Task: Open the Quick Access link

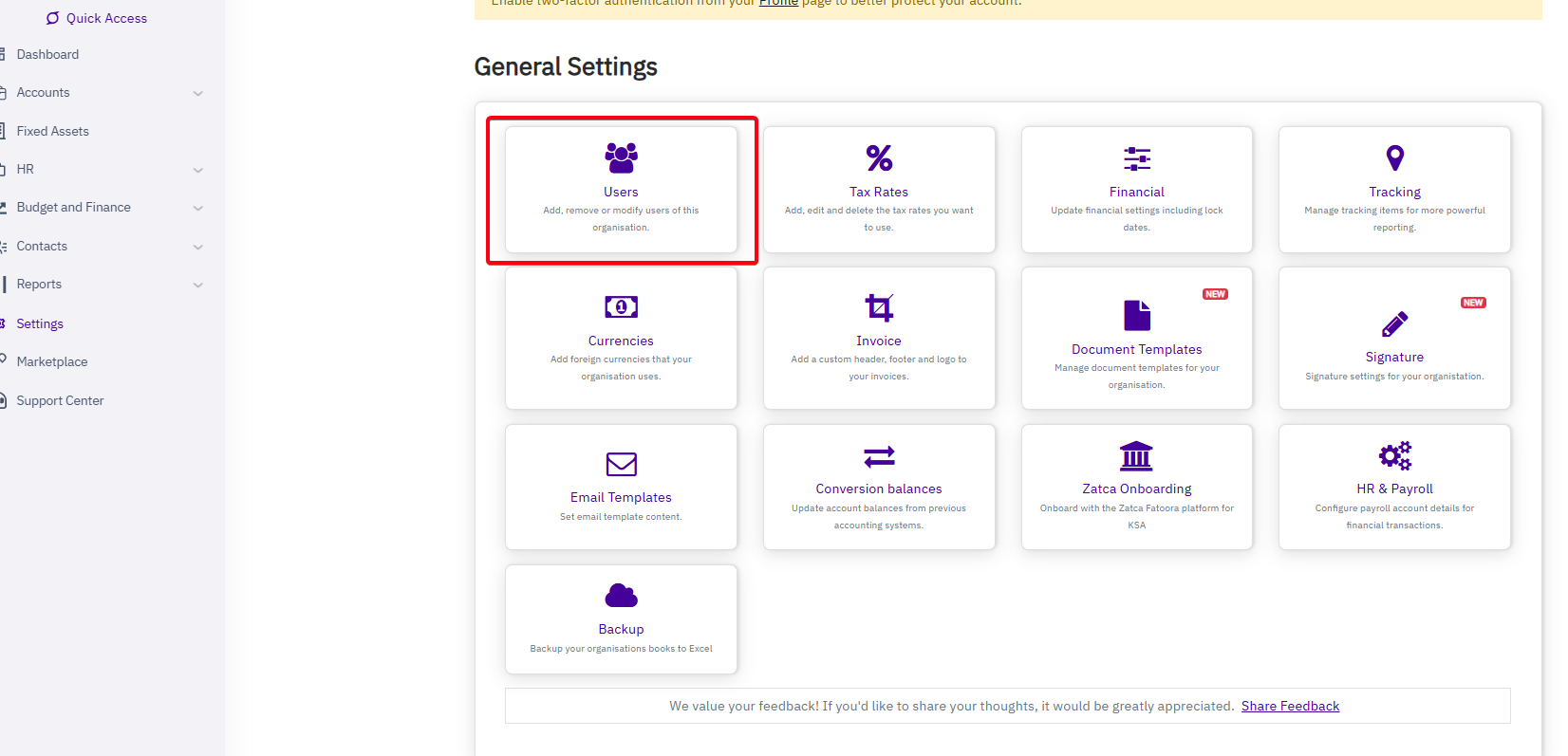Action: 105,18
